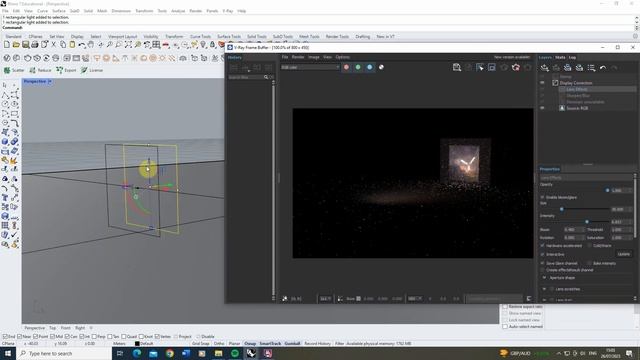Screen dimensions: 640x360
Task: Toggle the Enable bloom/glare checkbox
Action: [542, 197]
